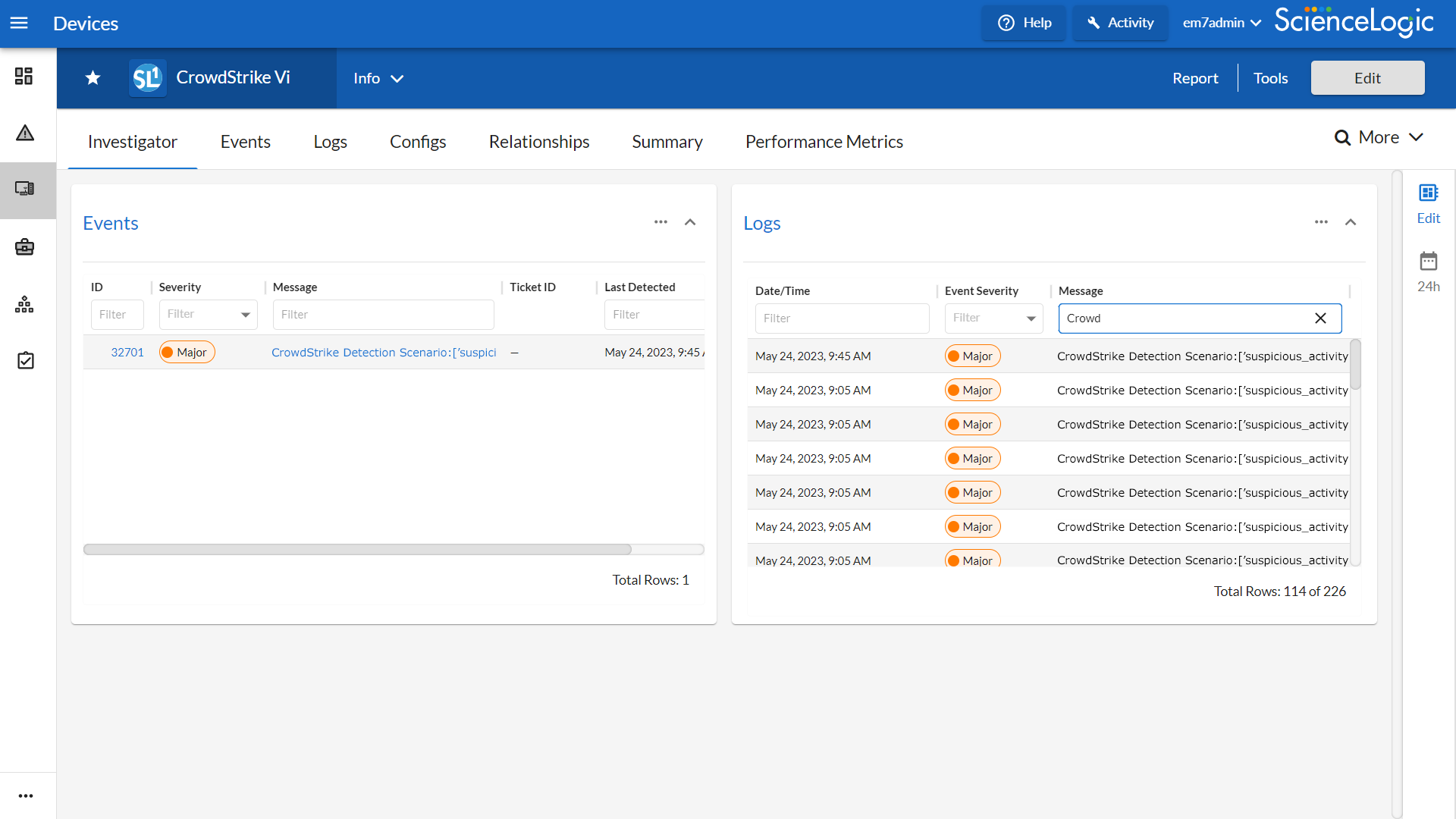Expand the Info dropdown in device header
This screenshot has width=1456, height=819.
(378, 78)
